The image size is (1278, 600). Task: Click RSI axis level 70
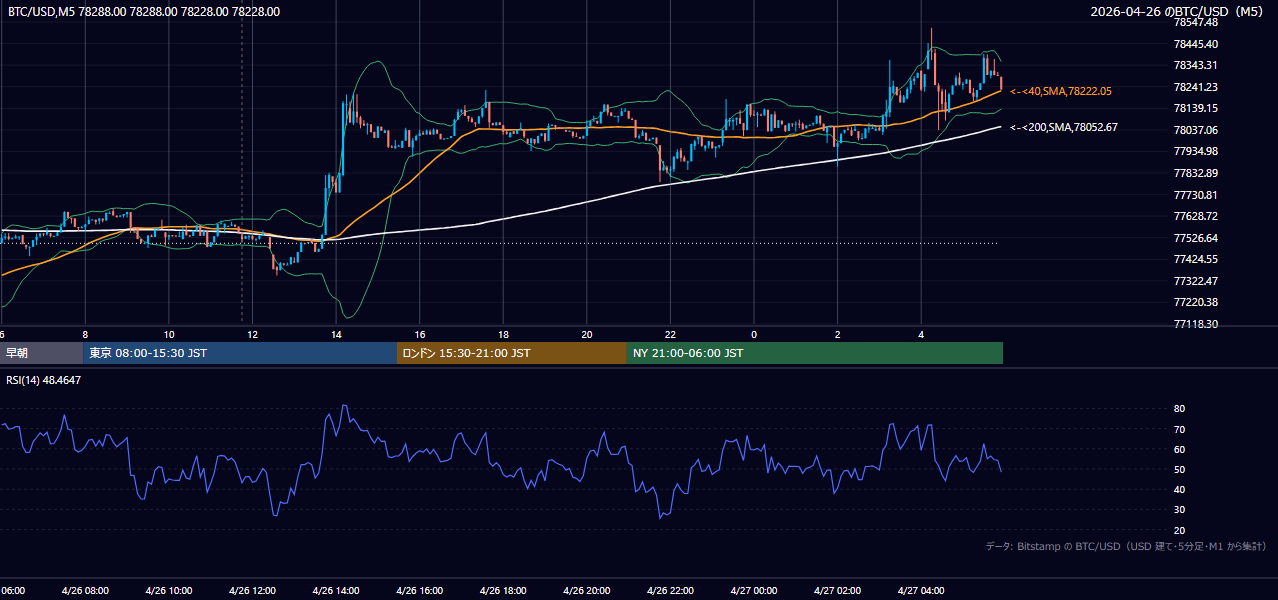click(x=1179, y=429)
